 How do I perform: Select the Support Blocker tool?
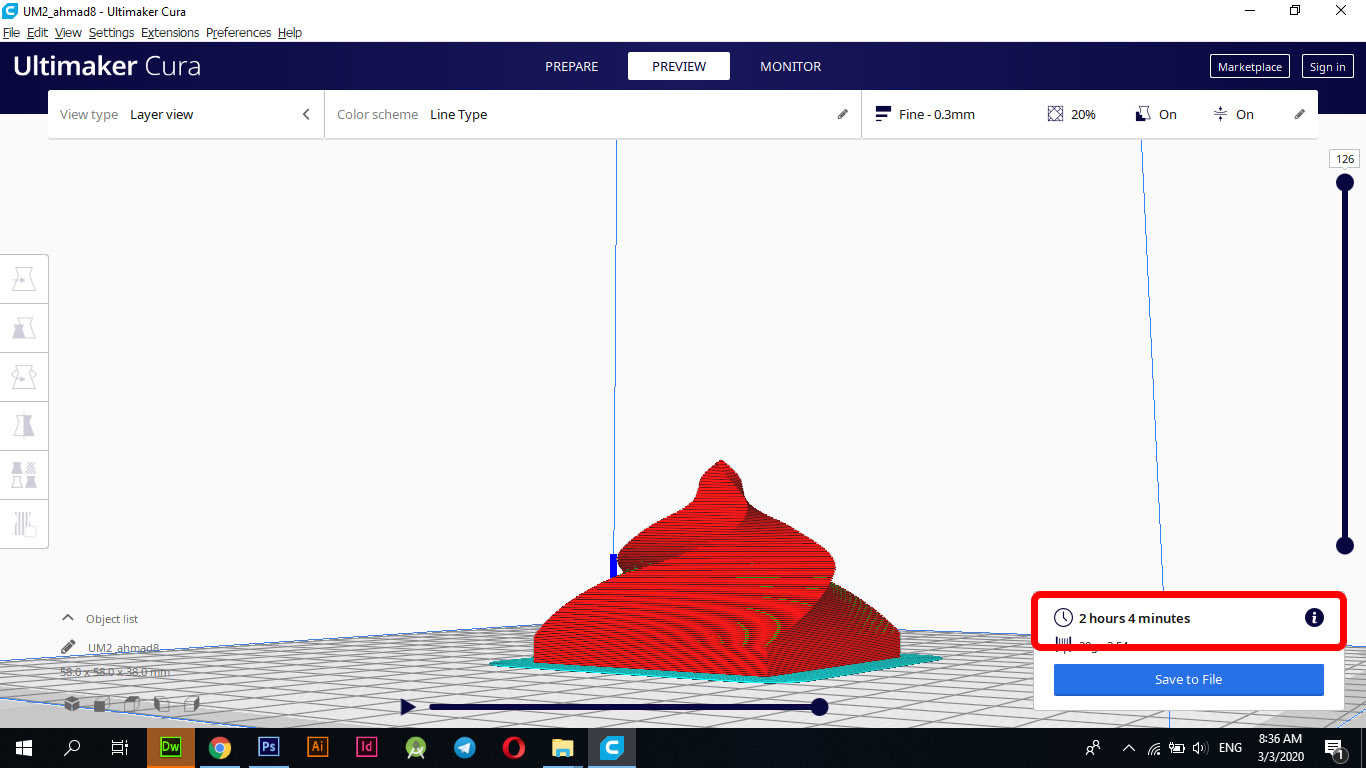24,523
